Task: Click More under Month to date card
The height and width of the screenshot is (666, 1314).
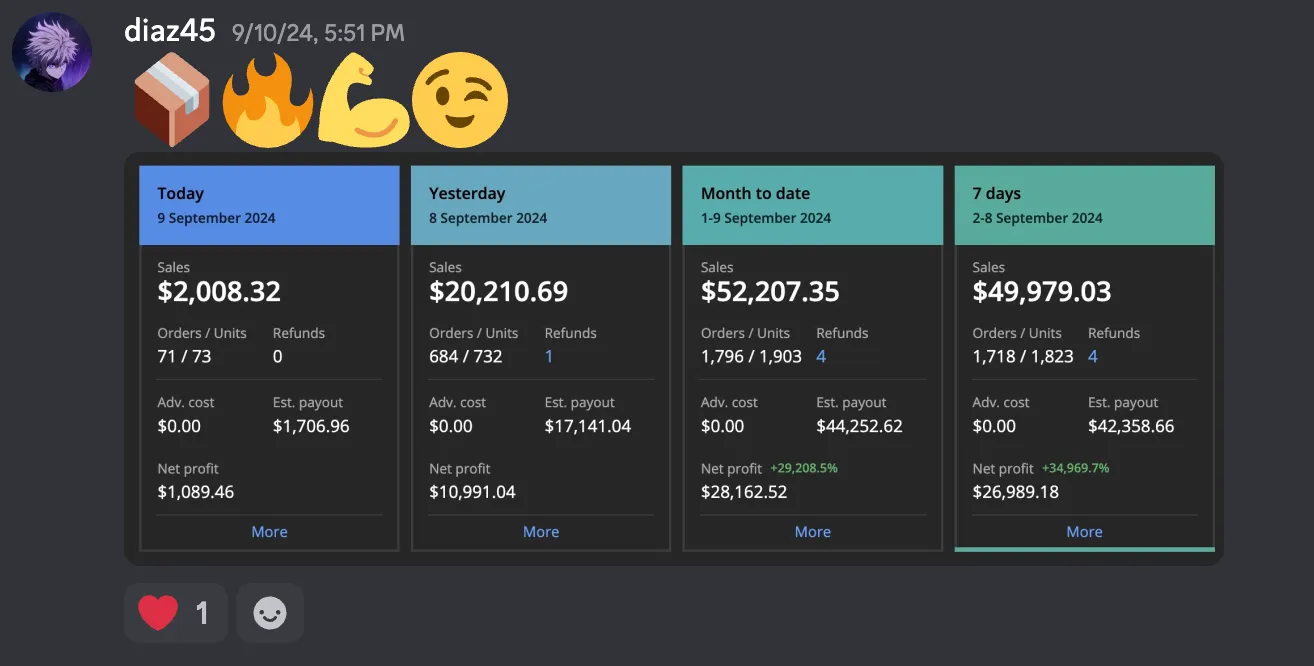Action: click(813, 532)
